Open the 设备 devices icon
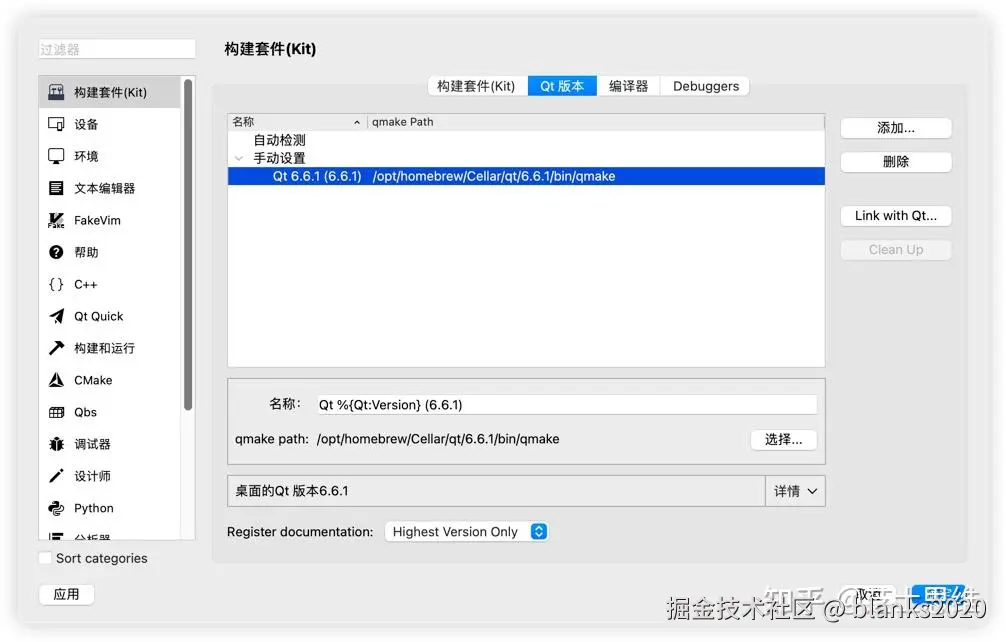1006x642 pixels. point(56,124)
